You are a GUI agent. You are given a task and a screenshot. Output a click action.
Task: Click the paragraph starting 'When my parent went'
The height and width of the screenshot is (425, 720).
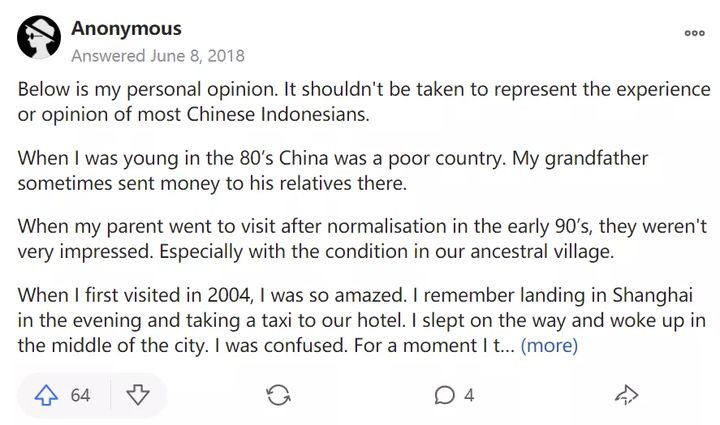[x=358, y=238]
